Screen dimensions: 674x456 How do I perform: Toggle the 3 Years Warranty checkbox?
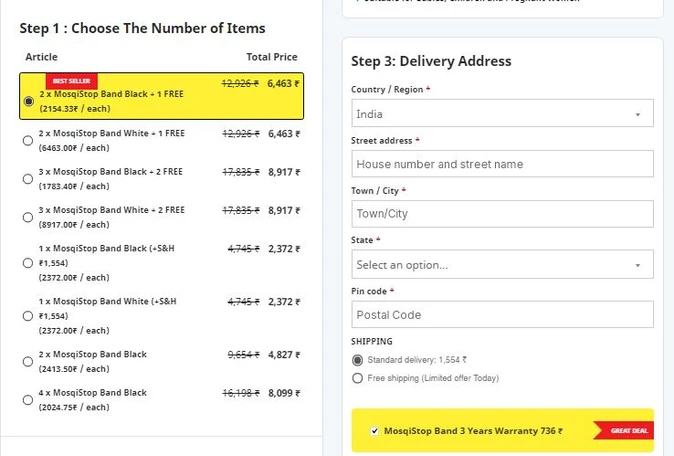pyautogui.click(x=374, y=431)
